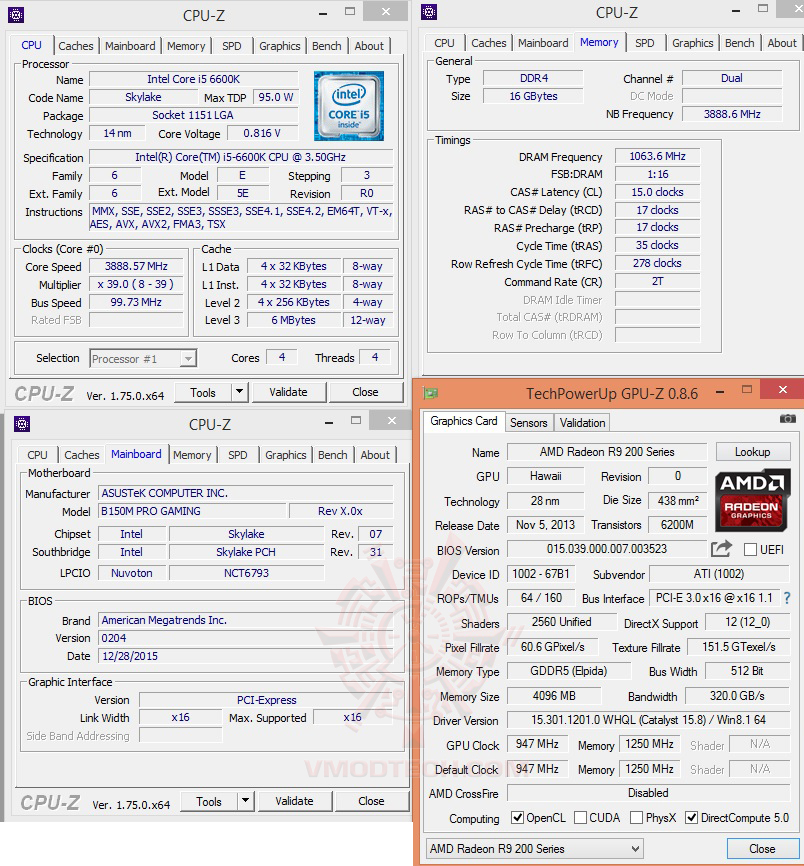Click the processor Name field 'Intel Core i5 6600K'
This screenshot has height=866, width=804.
click(x=193, y=80)
